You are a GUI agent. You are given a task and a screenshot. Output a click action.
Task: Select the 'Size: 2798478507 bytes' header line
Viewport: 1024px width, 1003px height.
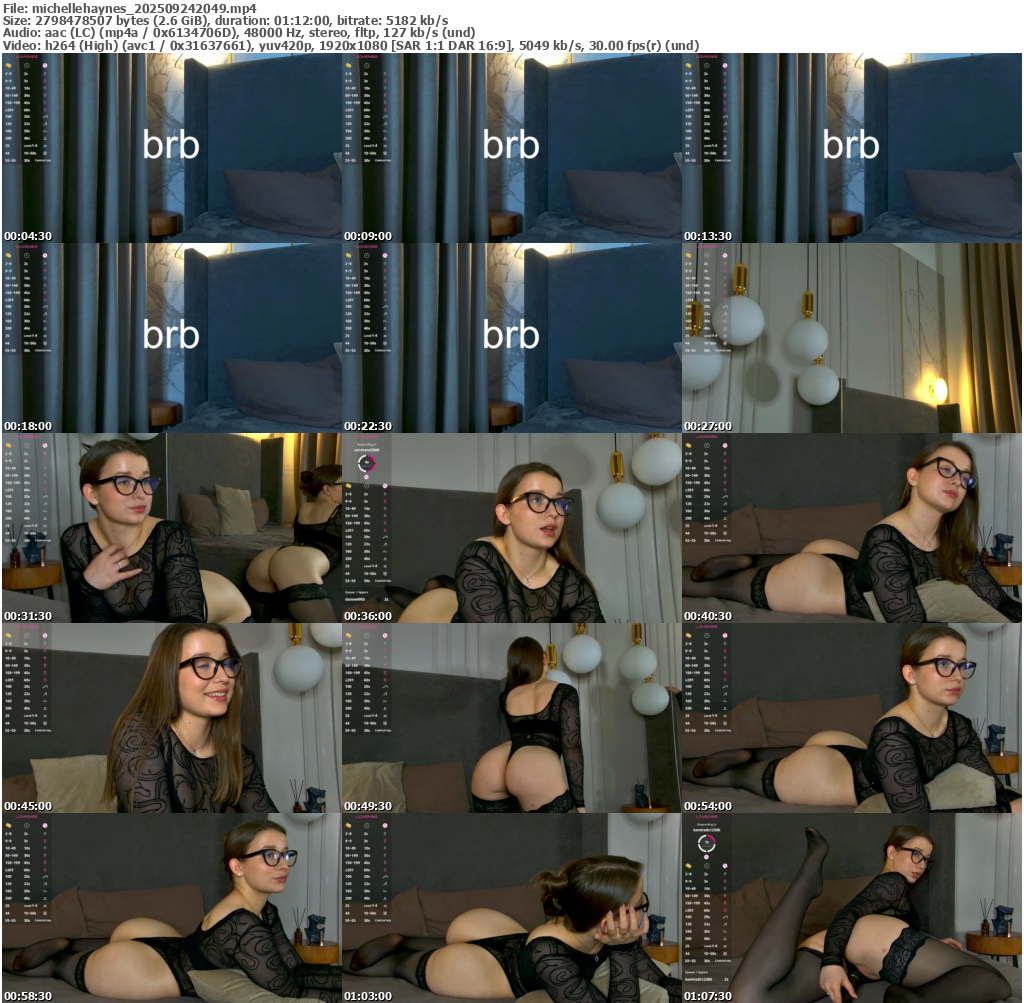[225, 20]
